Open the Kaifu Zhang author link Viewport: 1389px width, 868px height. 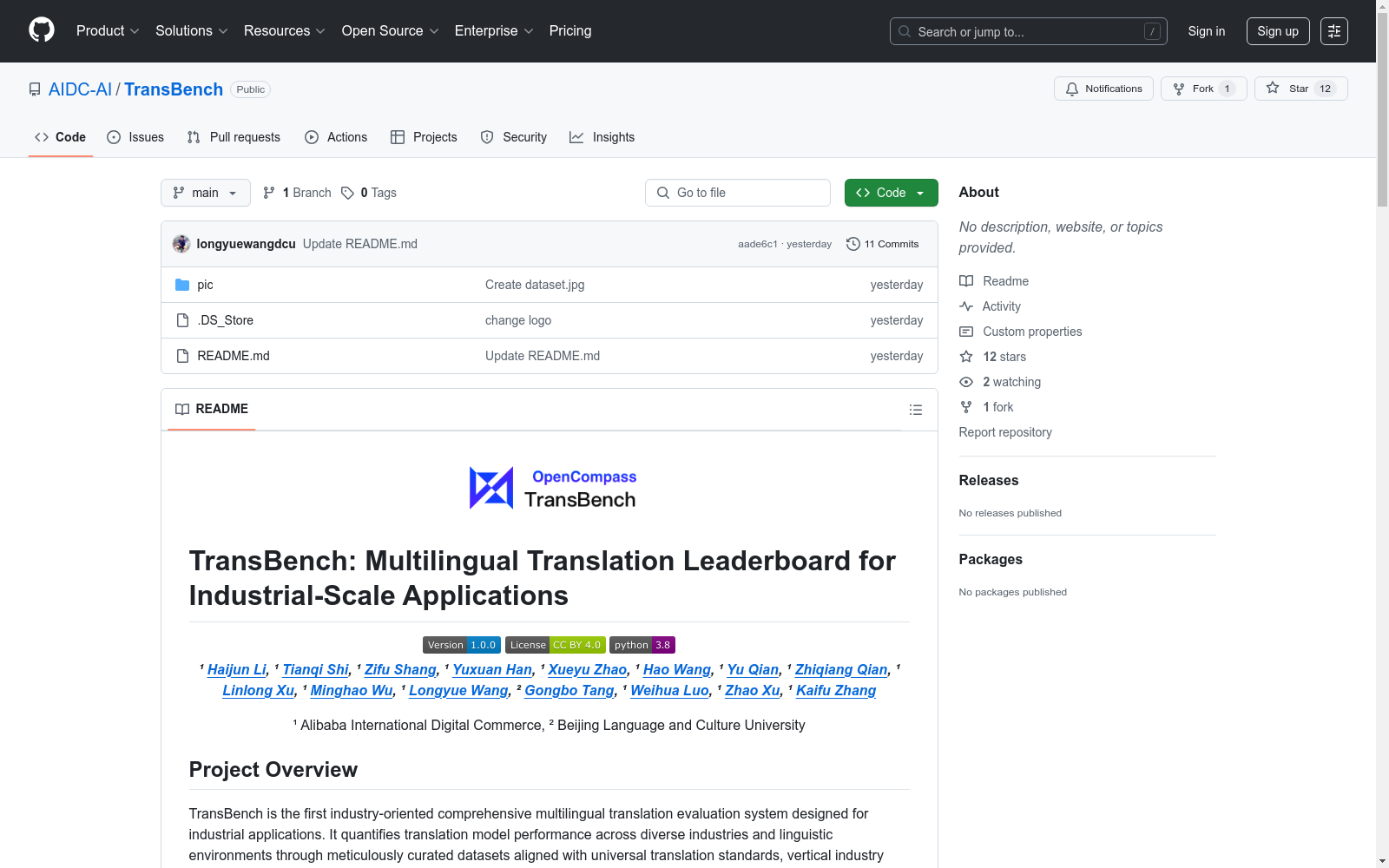pyautogui.click(x=836, y=690)
